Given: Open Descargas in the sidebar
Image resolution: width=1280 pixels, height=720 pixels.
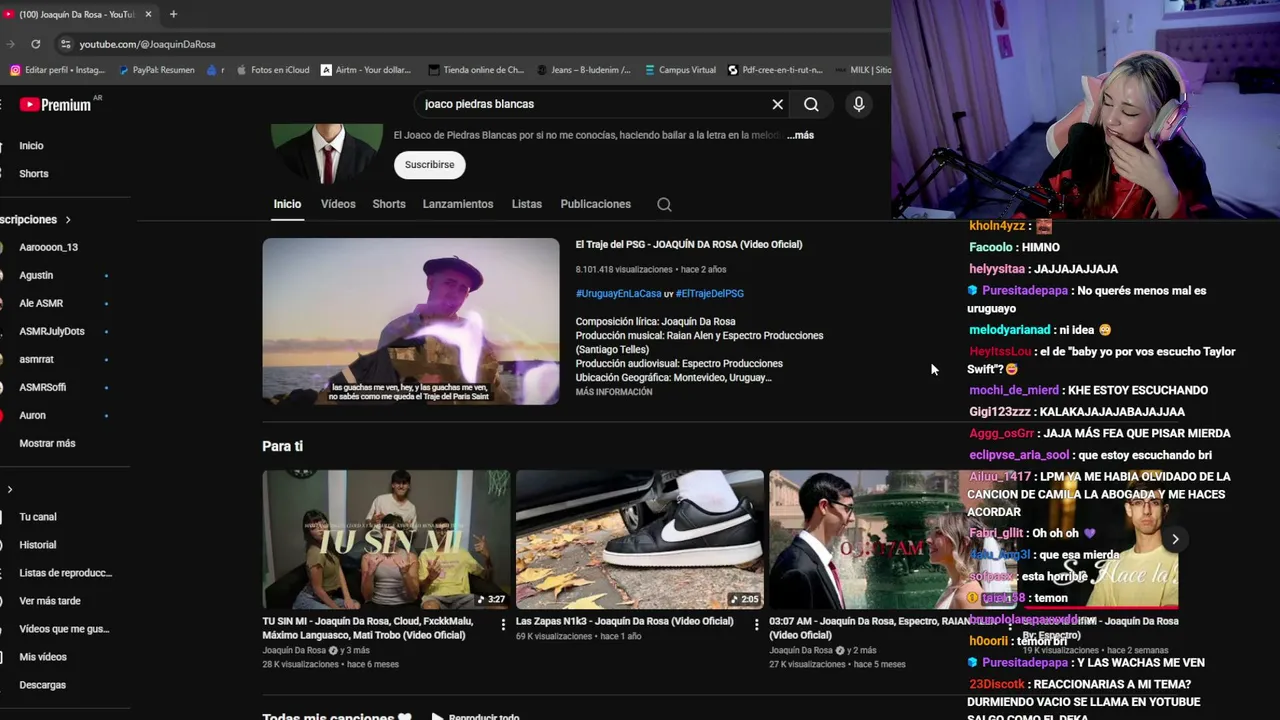Looking at the screenshot, I should click(42, 685).
